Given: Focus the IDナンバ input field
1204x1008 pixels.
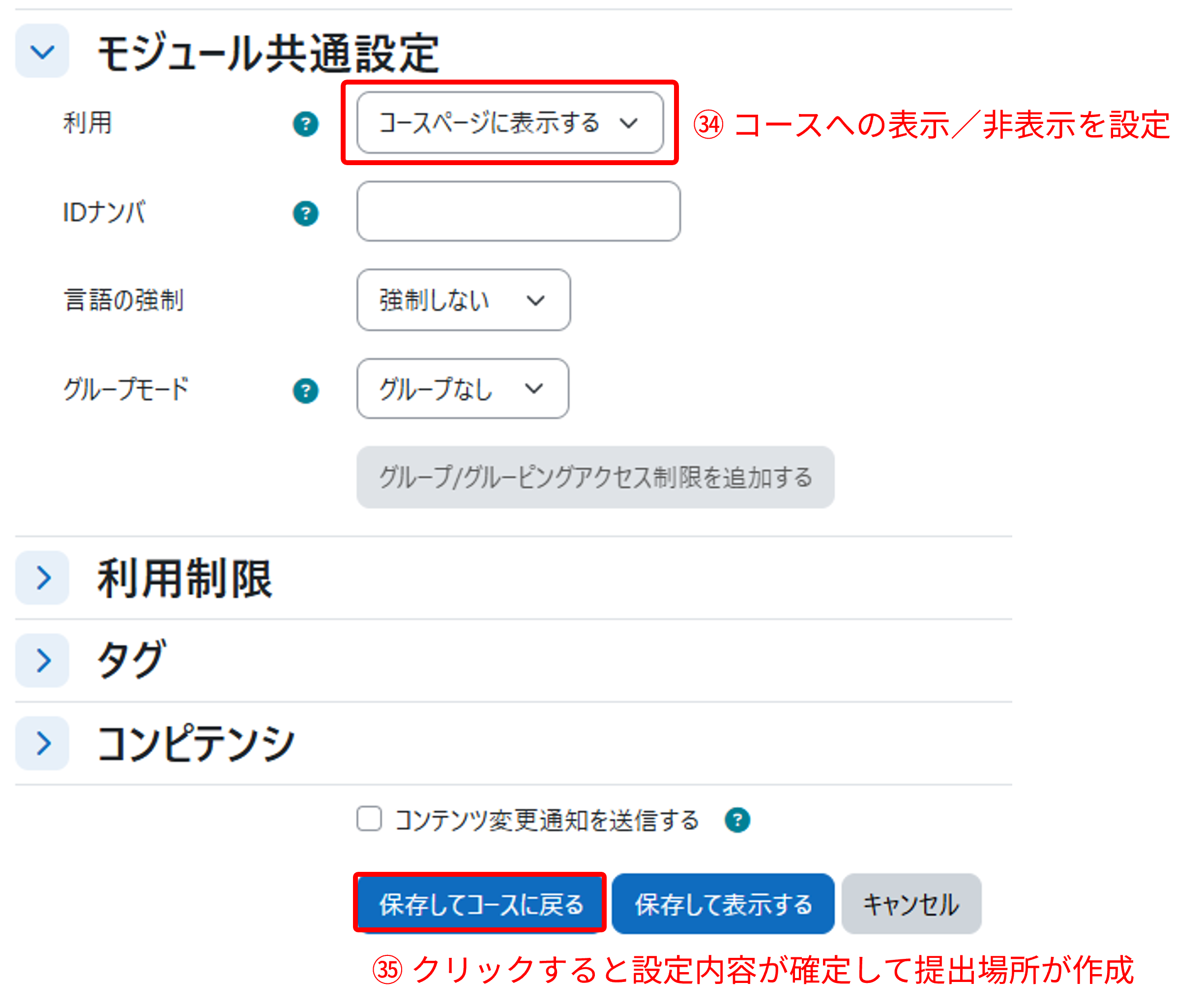Looking at the screenshot, I should pyautogui.click(x=518, y=211).
